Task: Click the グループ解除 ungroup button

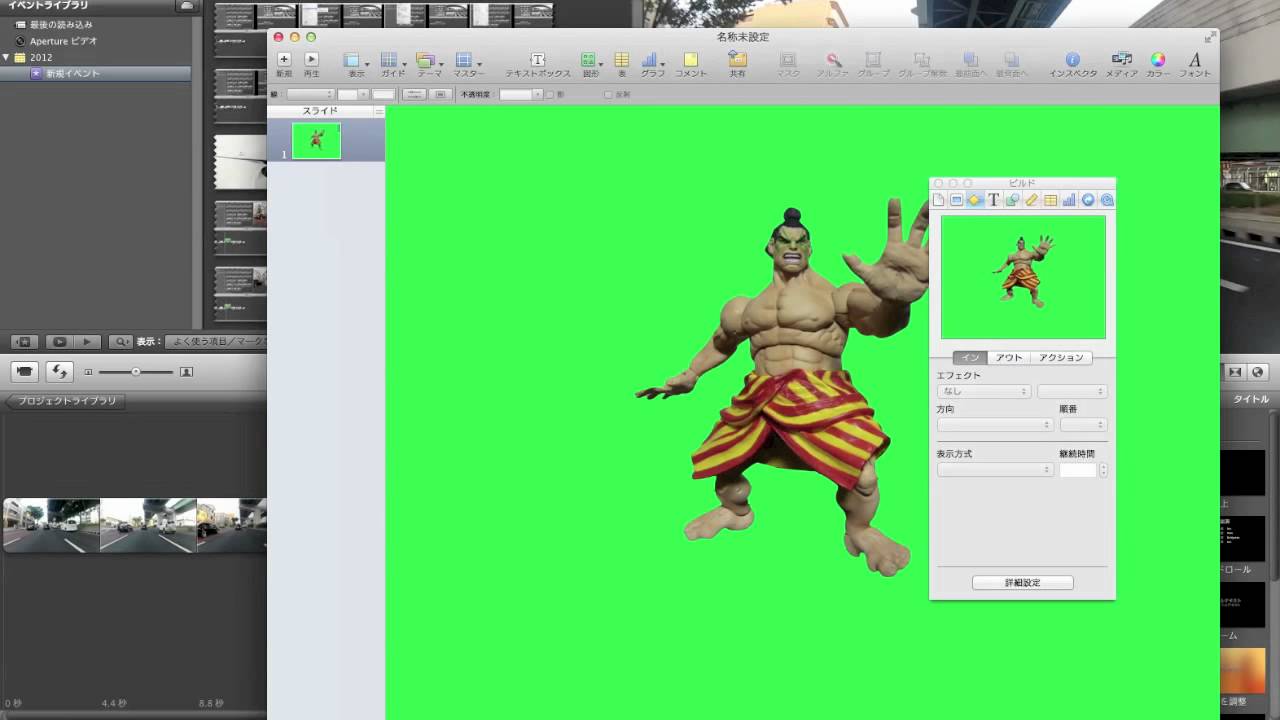Action: click(x=922, y=65)
